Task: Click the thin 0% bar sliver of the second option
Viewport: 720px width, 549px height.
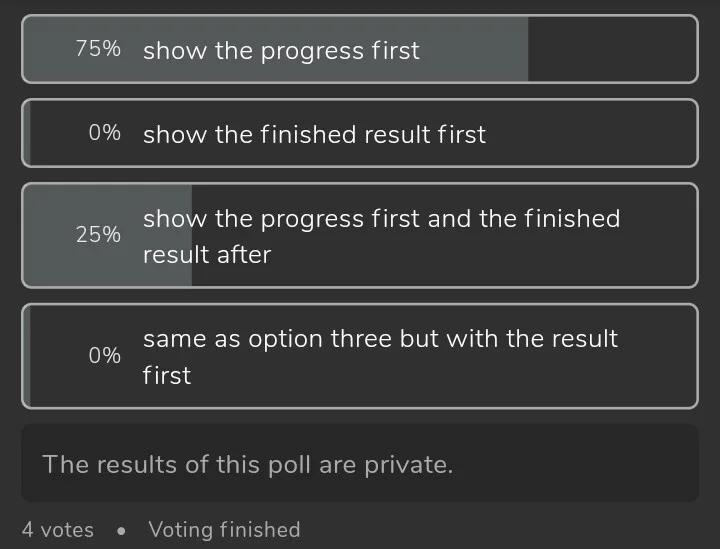Action: tap(27, 133)
